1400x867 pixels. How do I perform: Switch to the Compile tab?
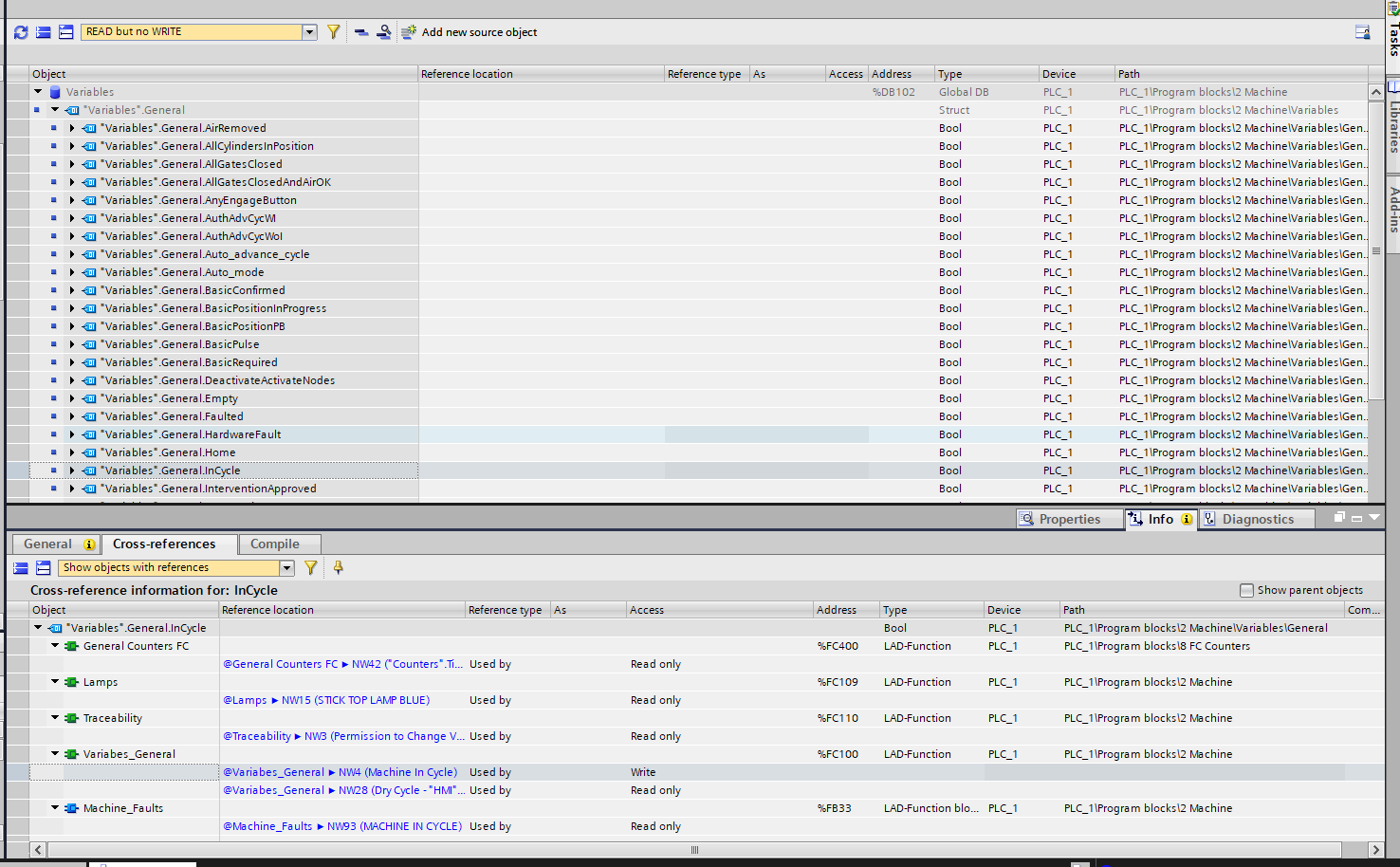(275, 544)
